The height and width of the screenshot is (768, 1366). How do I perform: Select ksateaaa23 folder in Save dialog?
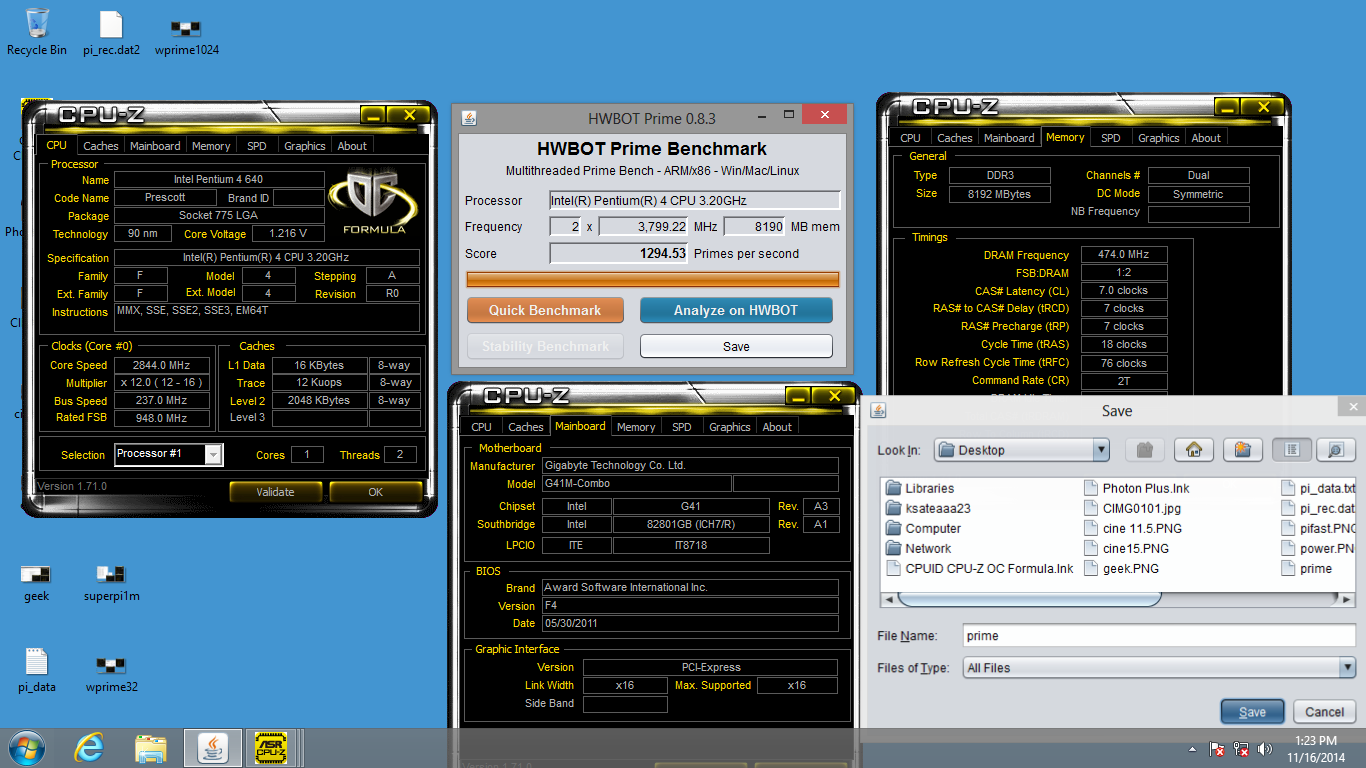(928, 508)
